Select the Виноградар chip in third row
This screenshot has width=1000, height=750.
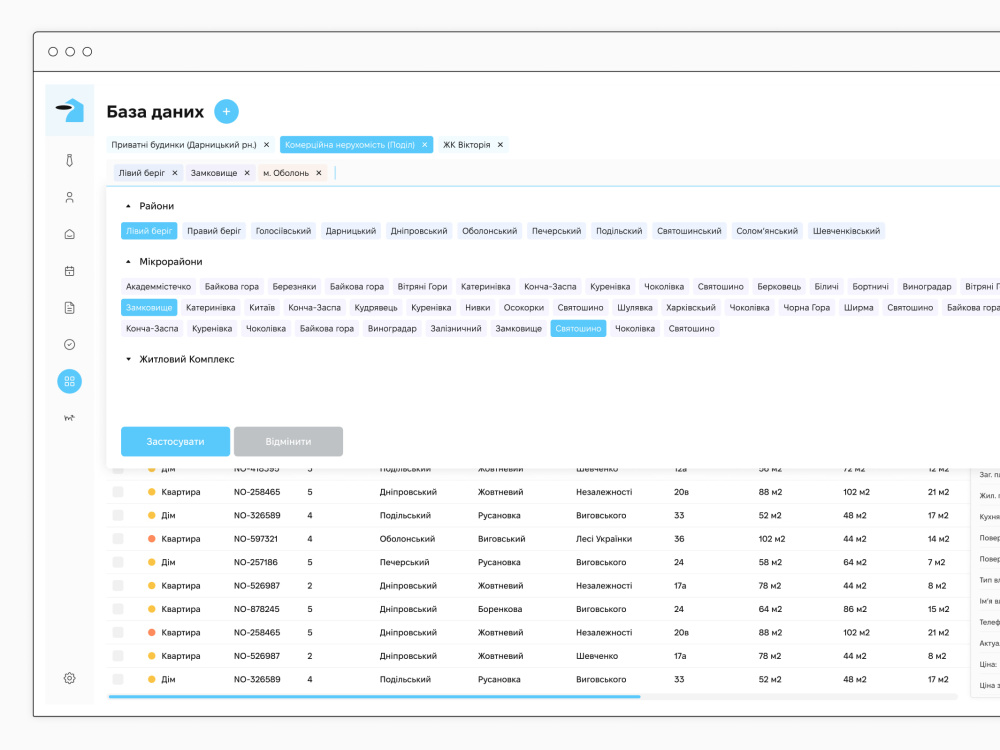(392, 328)
